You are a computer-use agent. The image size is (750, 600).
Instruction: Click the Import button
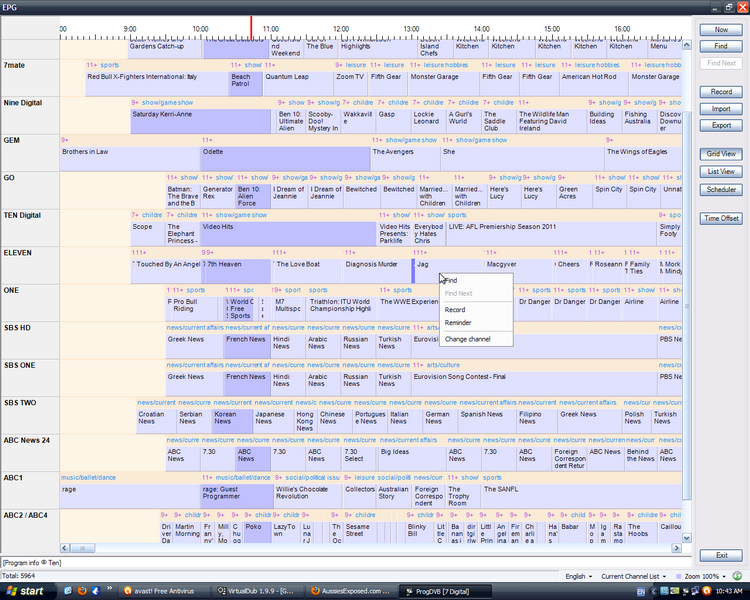(720, 109)
